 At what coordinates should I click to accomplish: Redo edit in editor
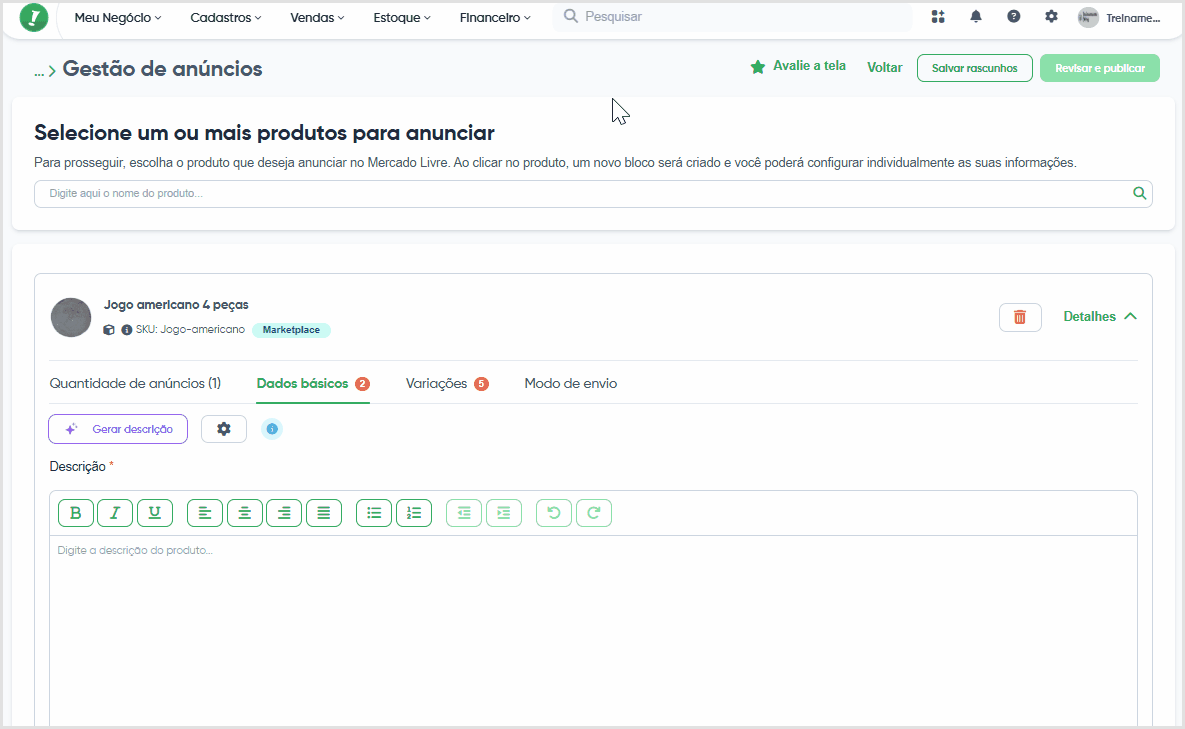[x=594, y=513]
